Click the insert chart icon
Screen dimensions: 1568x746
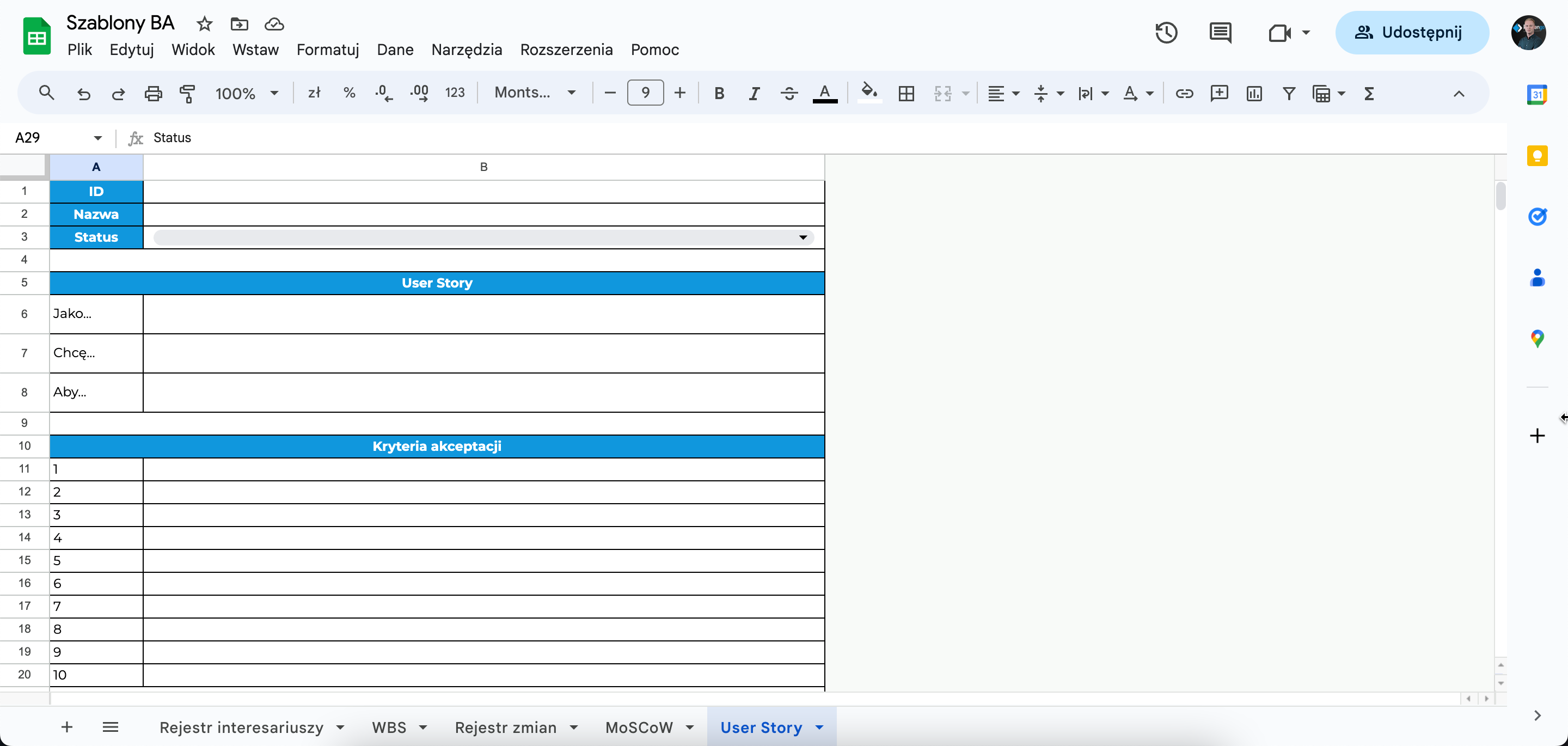[x=1254, y=93]
